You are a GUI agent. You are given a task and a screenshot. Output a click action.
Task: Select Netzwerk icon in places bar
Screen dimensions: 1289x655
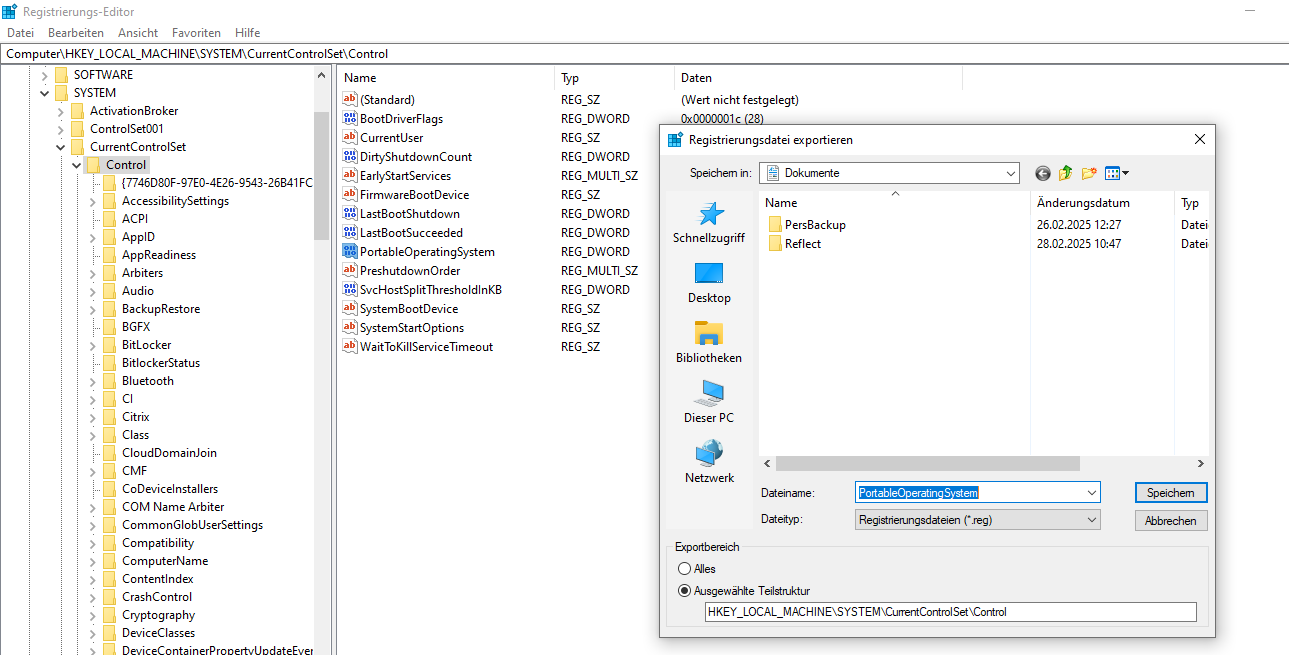click(x=709, y=453)
